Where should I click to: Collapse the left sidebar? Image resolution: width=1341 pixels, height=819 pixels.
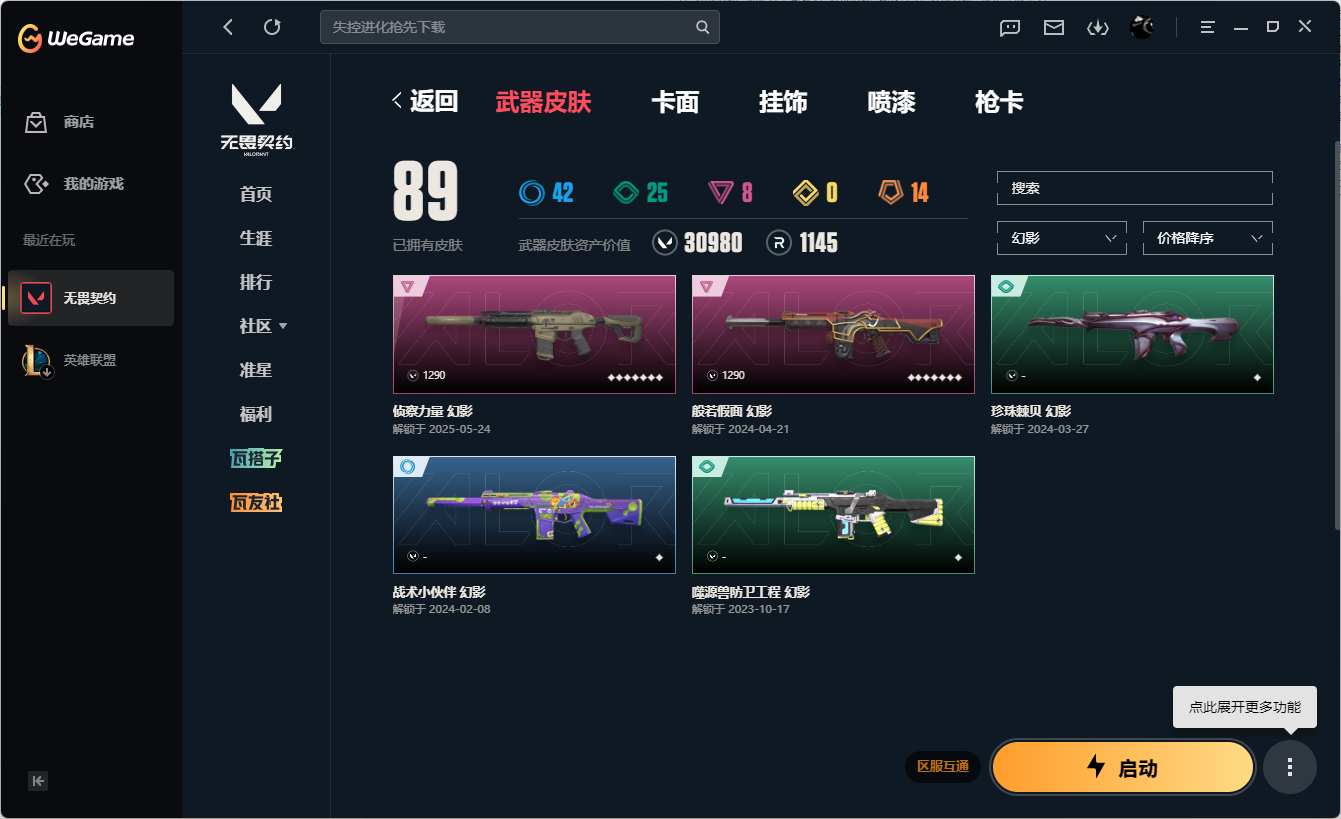[39, 781]
